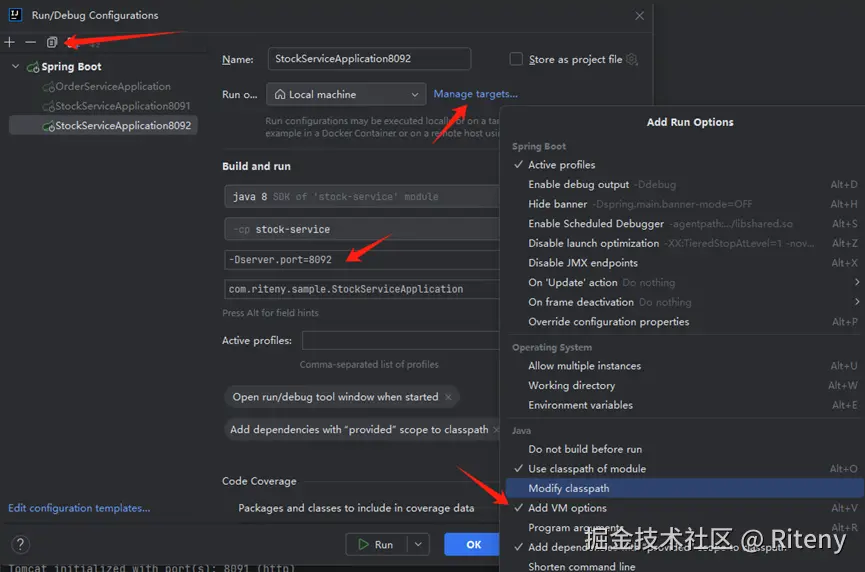Click the home icon in Local machine combo
This screenshot has width=865, height=572.
(280, 94)
